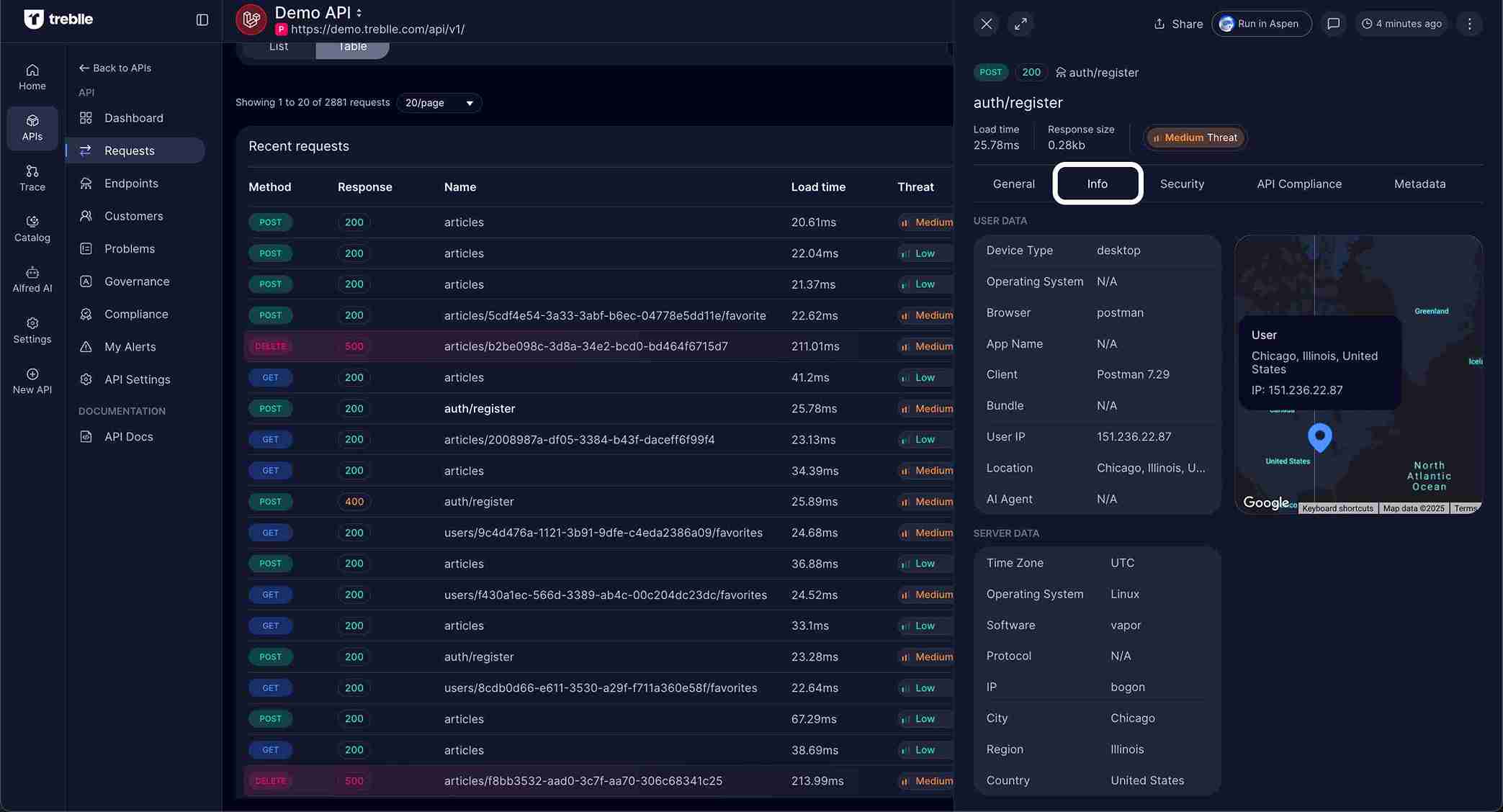
Task: Switch to the Metadata tab
Action: point(1419,184)
